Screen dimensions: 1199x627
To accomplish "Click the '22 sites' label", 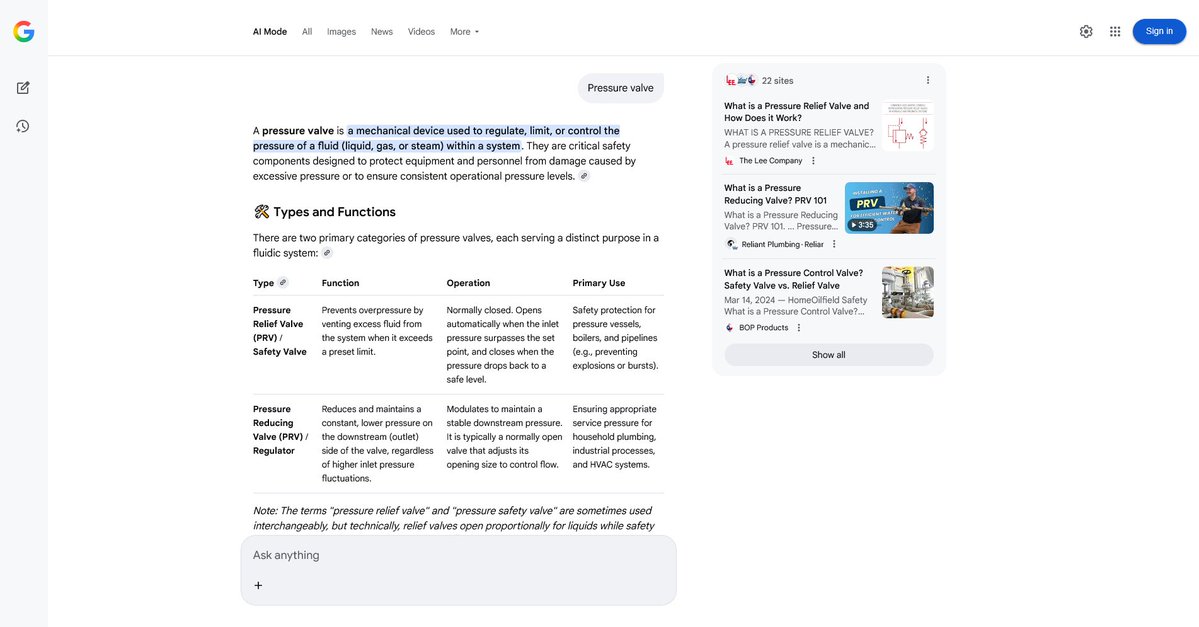I will click(777, 80).
